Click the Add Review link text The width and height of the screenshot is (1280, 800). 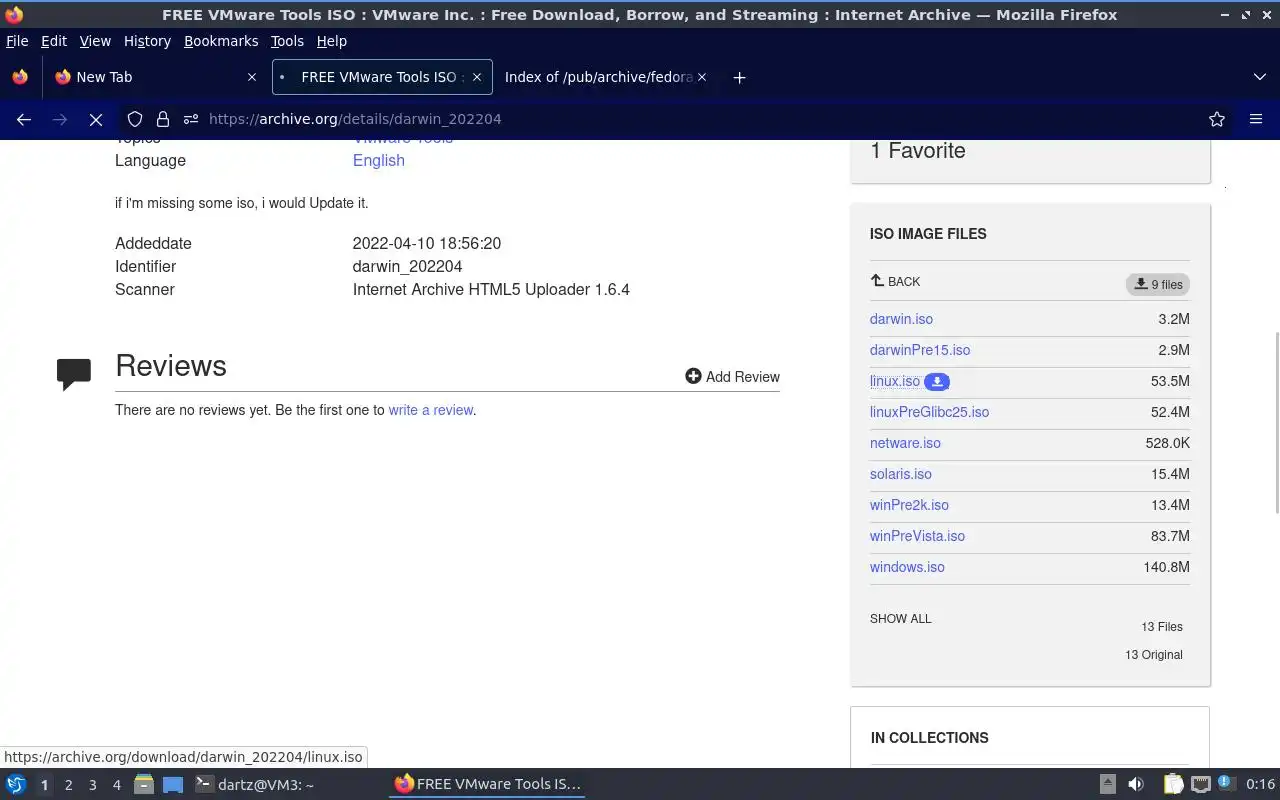click(743, 377)
